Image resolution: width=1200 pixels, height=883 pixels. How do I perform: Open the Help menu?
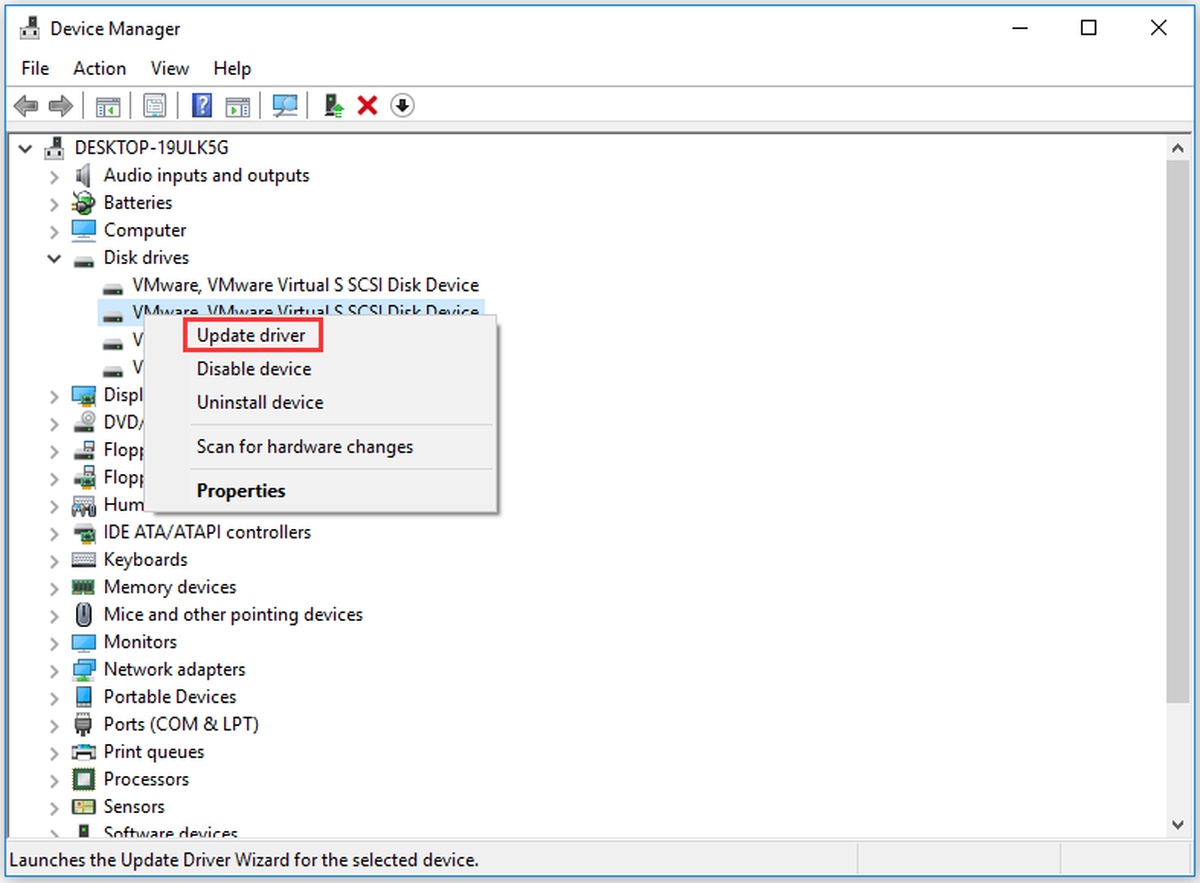(x=232, y=68)
